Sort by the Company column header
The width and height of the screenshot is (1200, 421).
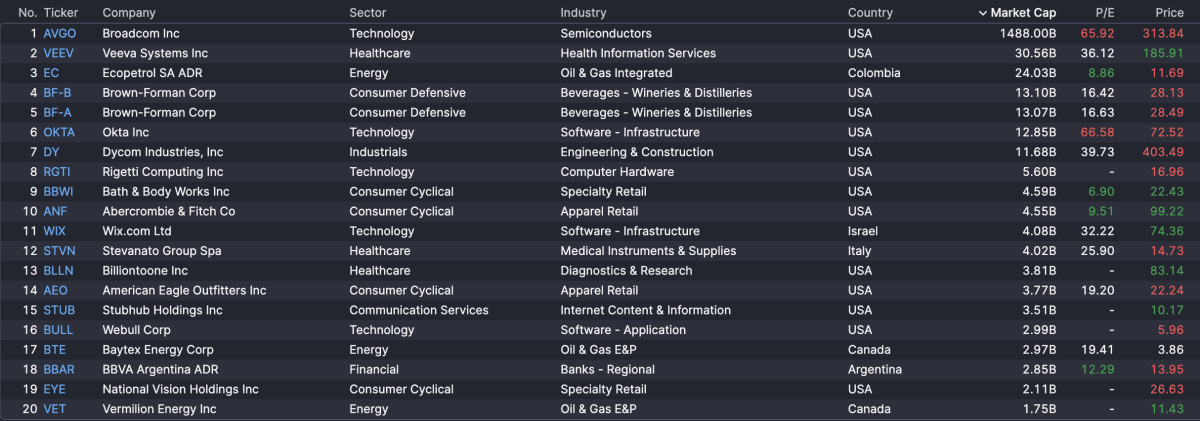(129, 13)
